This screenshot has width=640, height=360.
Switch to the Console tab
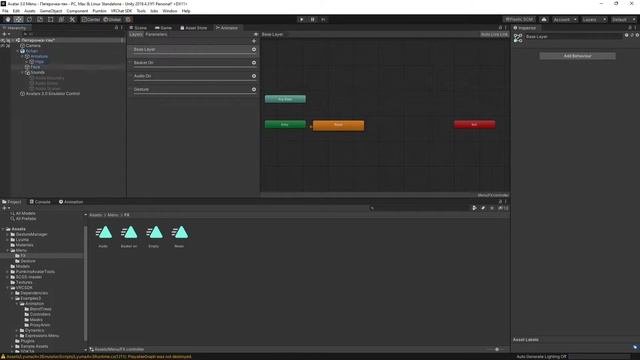pyautogui.click(x=40, y=202)
